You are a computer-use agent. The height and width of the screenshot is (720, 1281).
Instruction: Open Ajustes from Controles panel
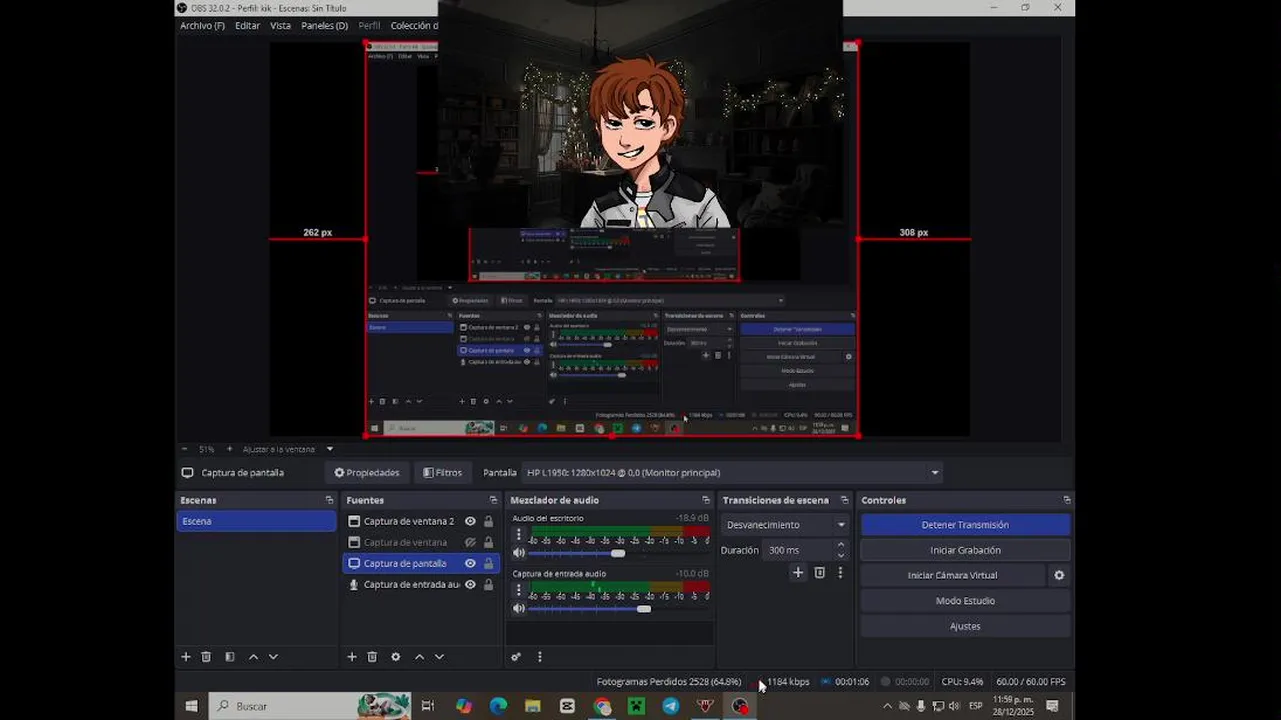point(965,626)
